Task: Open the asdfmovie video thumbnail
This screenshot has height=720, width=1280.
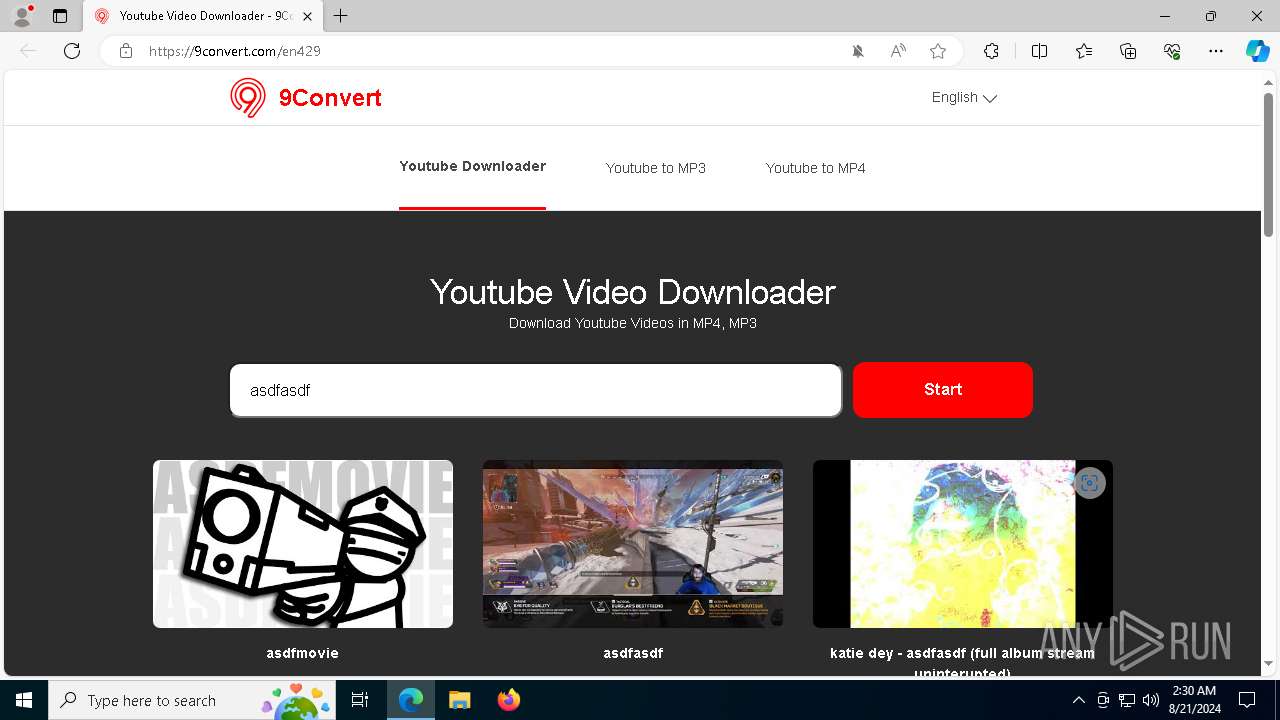Action: click(x=303, y=544)
